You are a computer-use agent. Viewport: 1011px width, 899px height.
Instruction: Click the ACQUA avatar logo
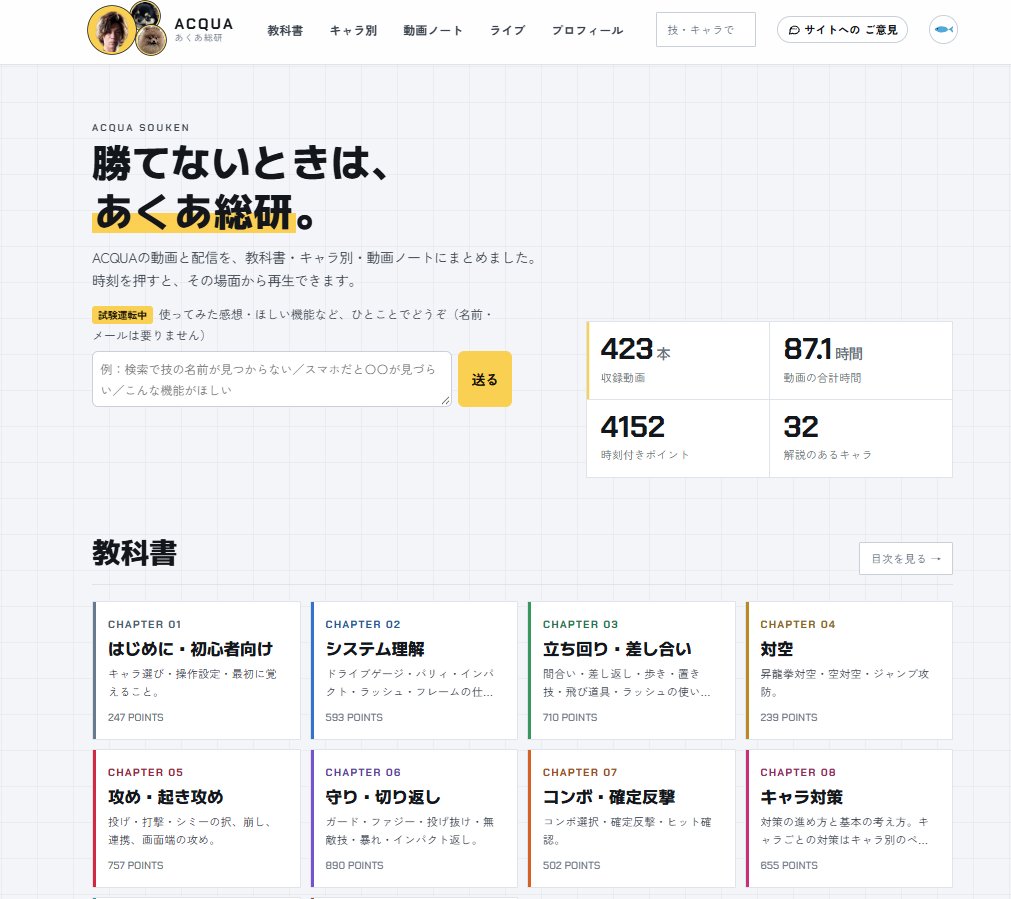[x=127, y=28]
